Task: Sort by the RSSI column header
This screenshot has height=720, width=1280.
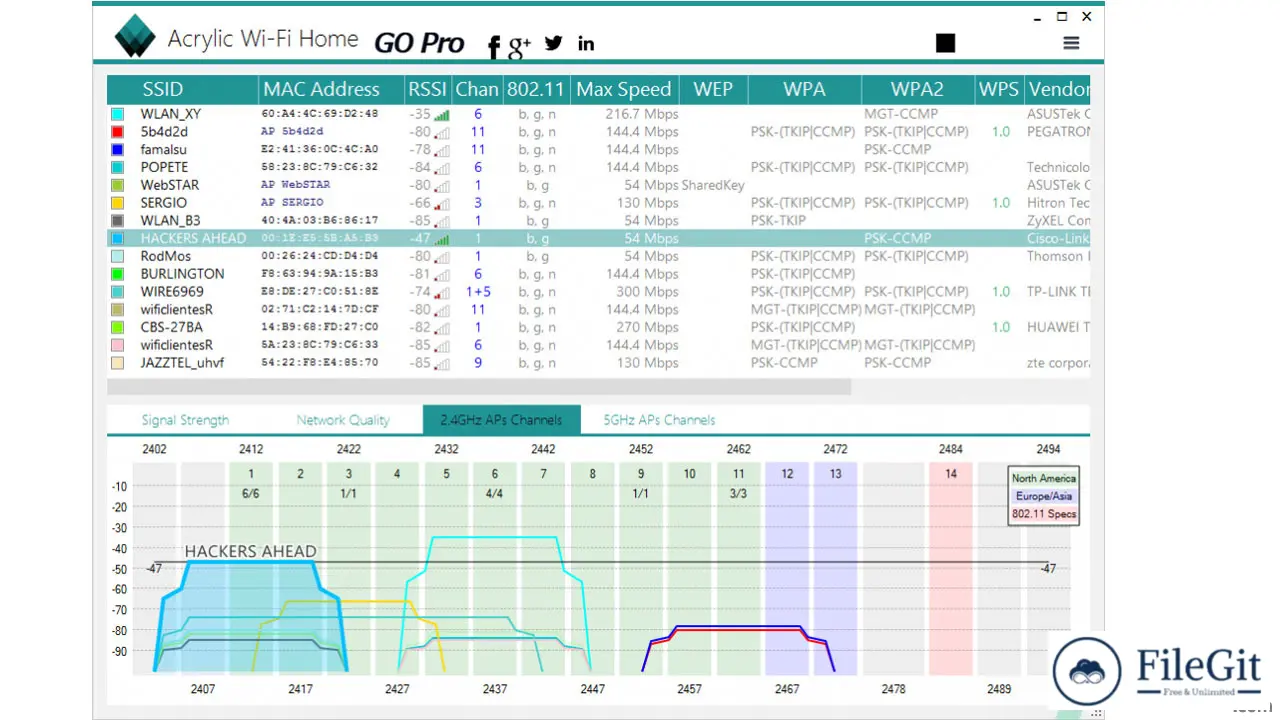Action: pos(428,89)
